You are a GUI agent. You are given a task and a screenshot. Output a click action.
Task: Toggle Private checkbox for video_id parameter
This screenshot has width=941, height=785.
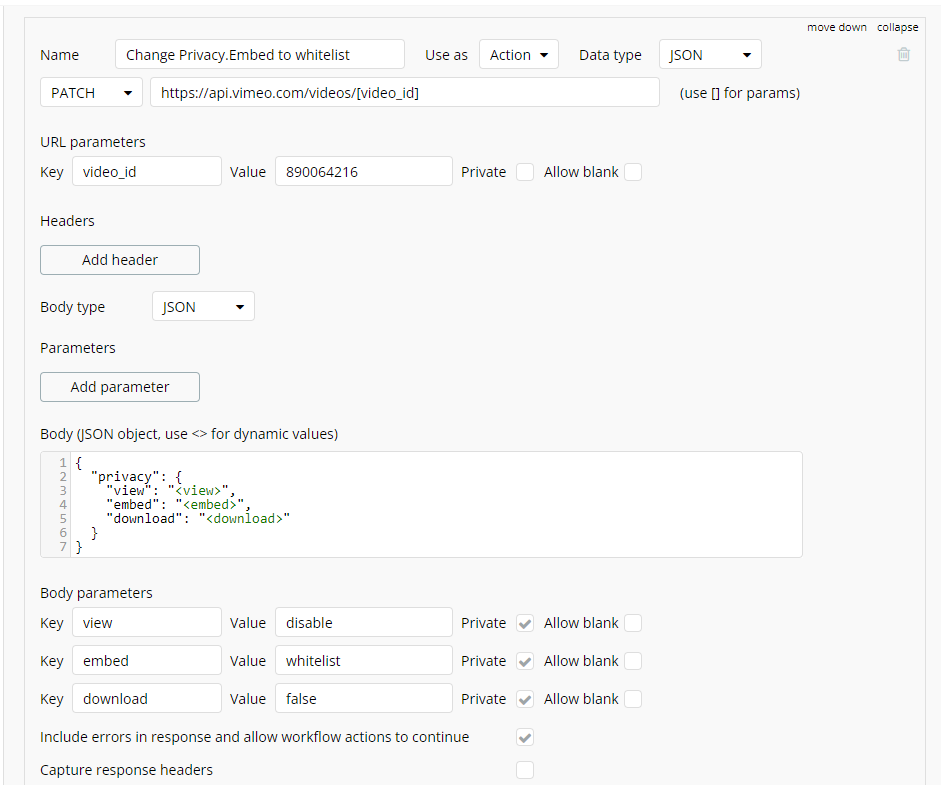click(525, 172)
